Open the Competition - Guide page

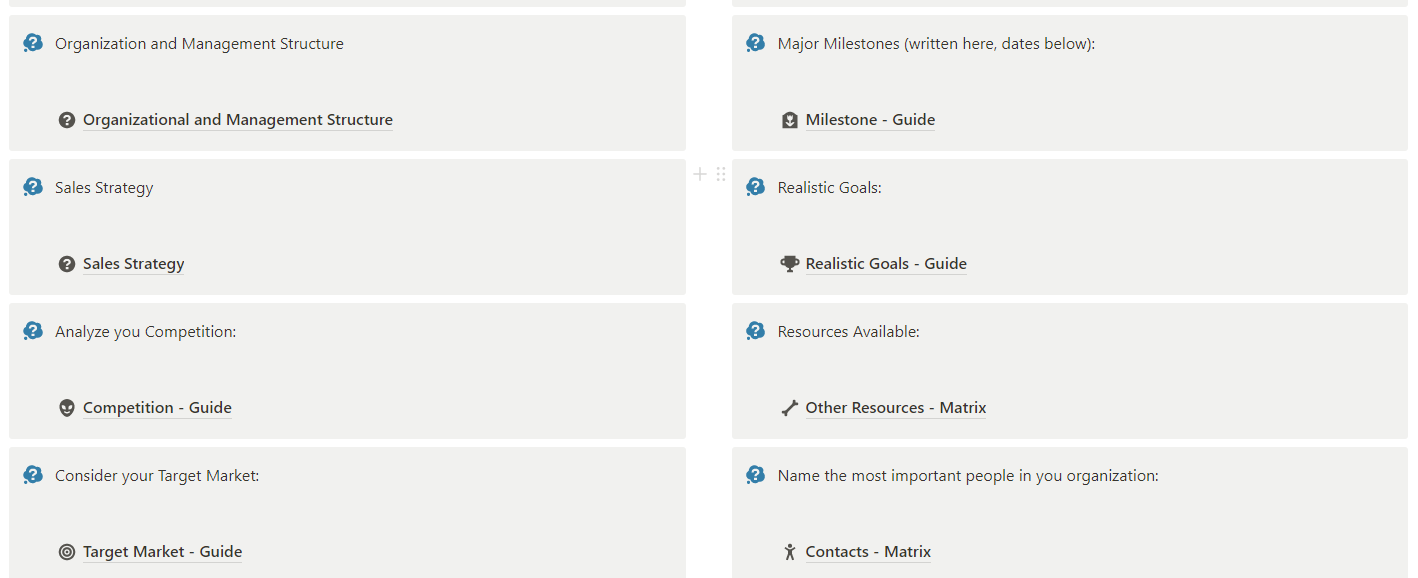(x=157, y=408)
